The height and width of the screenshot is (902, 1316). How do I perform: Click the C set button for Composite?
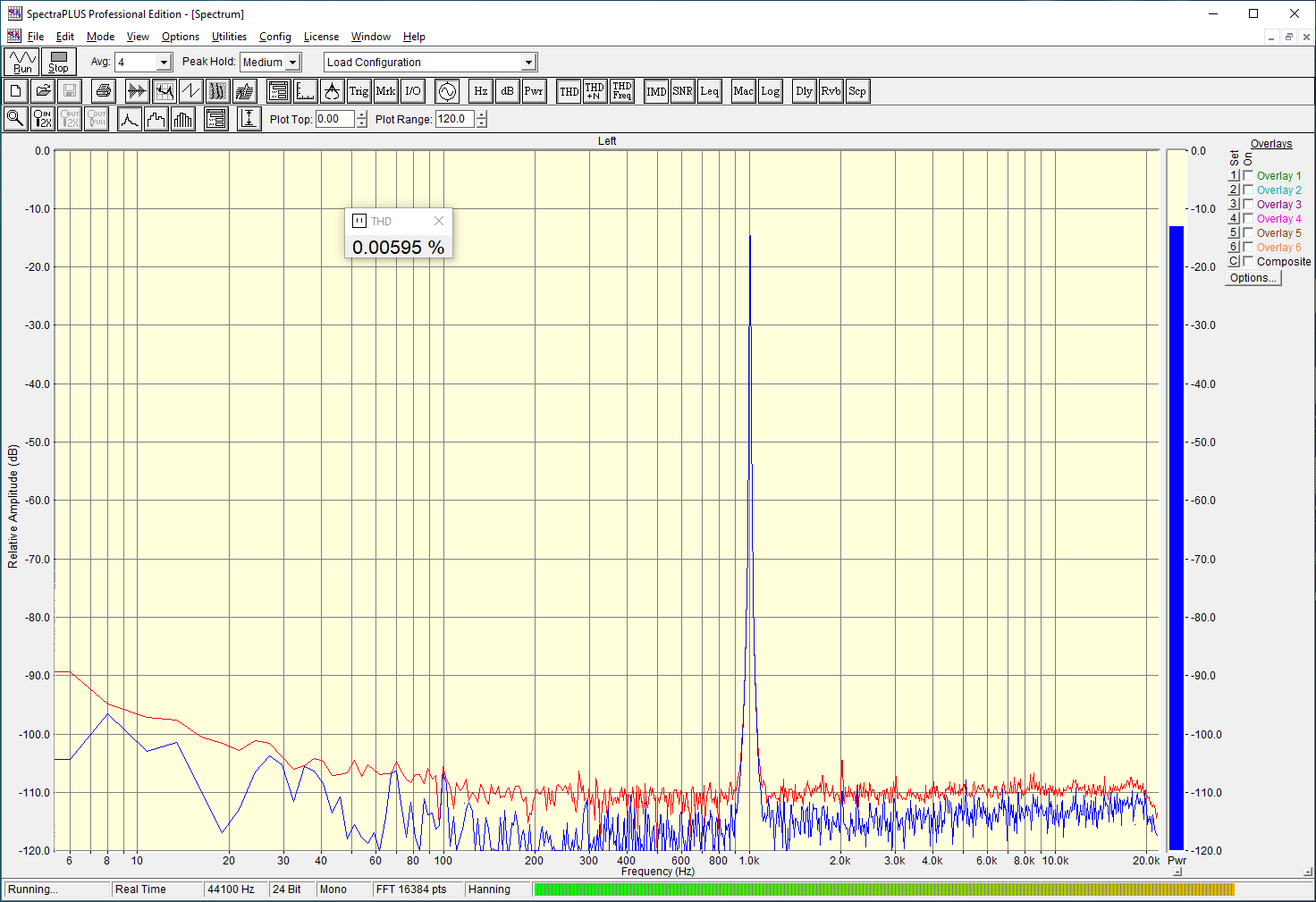click(1234, 262)
